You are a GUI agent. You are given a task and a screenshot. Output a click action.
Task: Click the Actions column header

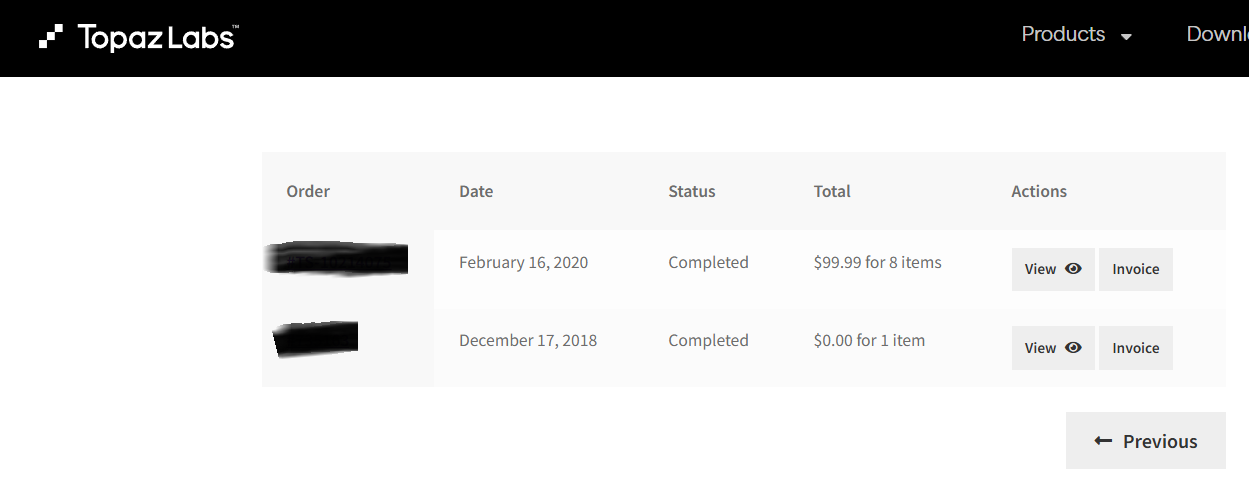(x=1039, y=191)
